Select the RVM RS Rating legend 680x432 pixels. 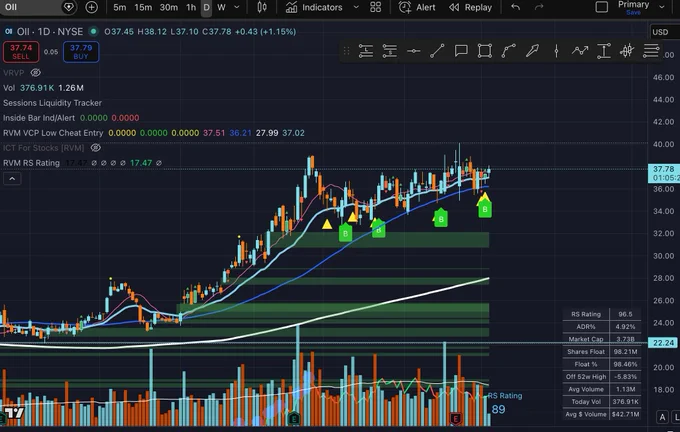[x=31, y=163]
